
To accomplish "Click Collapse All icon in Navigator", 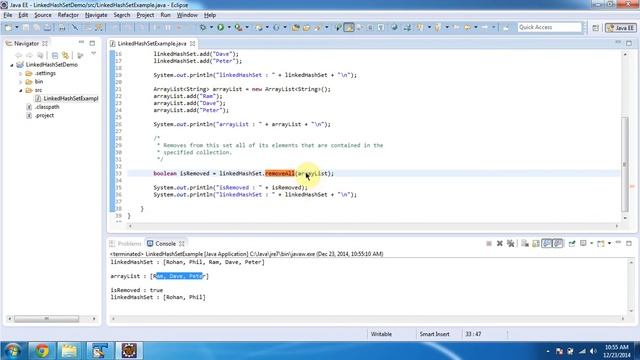I will pos(55,55).
